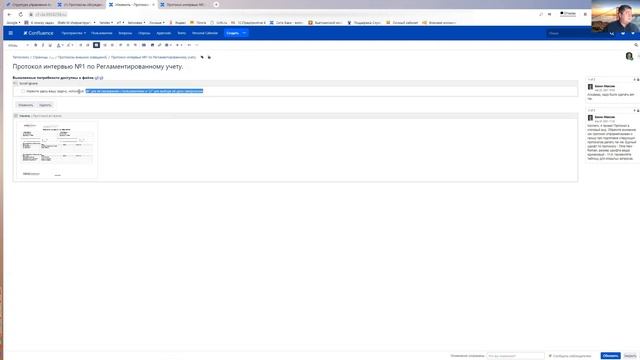Click the change description input at the bottom
Image resolution: width=640 pixels, height=360 pixels.
point(516,356)
